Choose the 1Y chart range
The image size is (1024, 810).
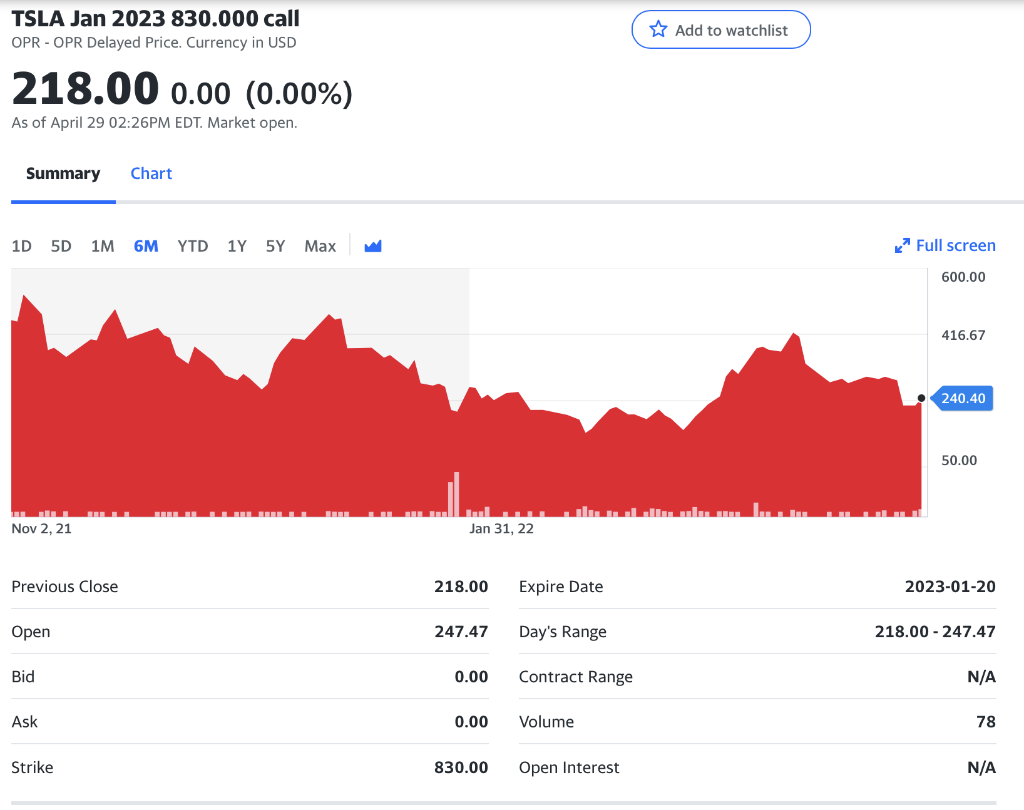coord(236,246)
